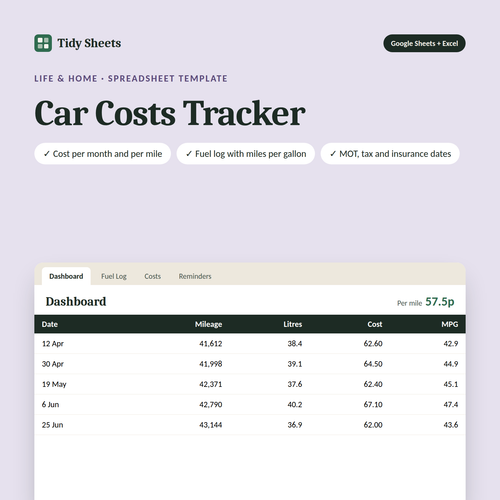Click the Dashboard heading in the sheet
Screen dimensions: 500x500
pos(76,302)
